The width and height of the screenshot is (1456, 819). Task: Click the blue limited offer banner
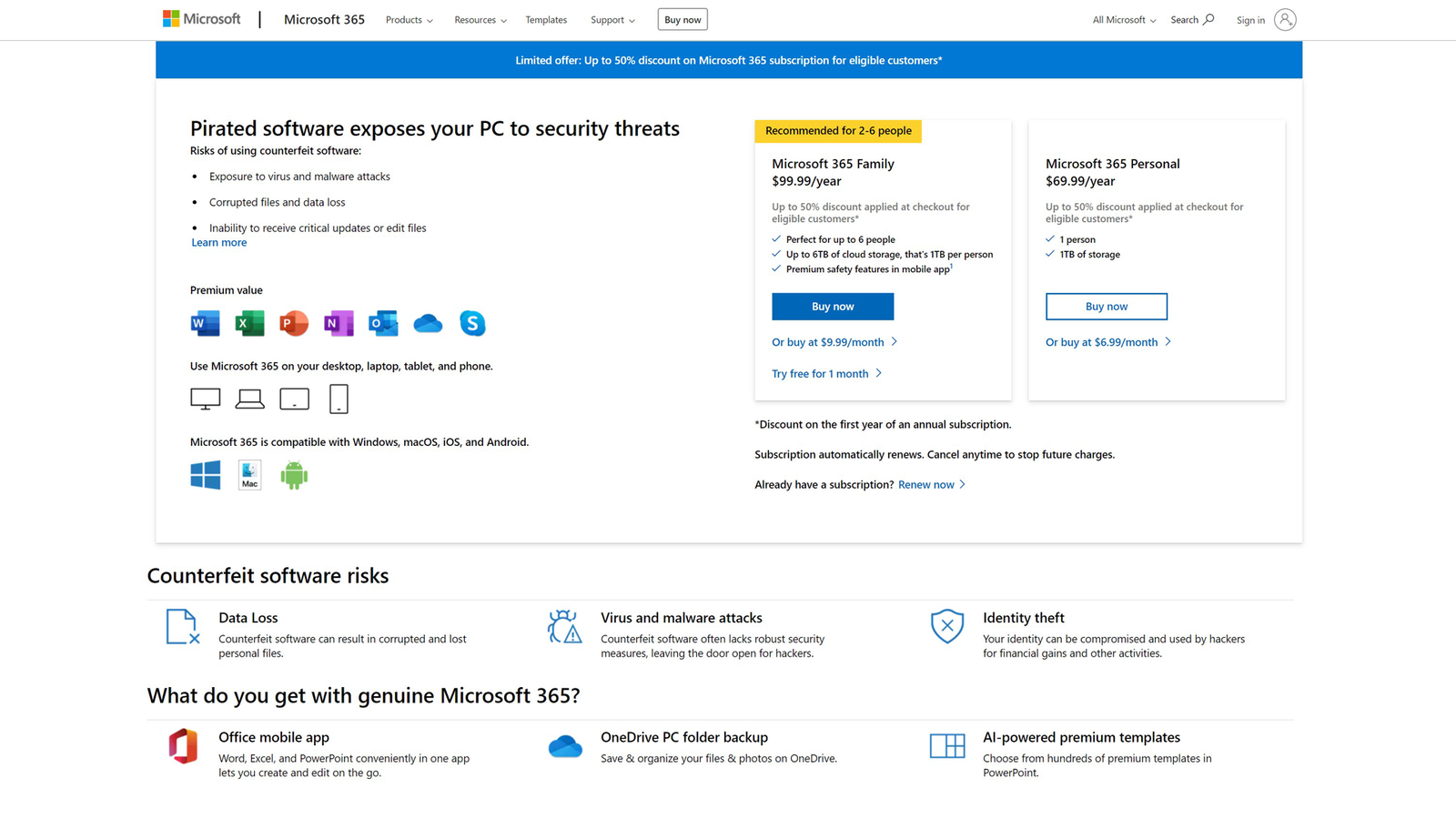pyautogui.click(x=729, y=60)
